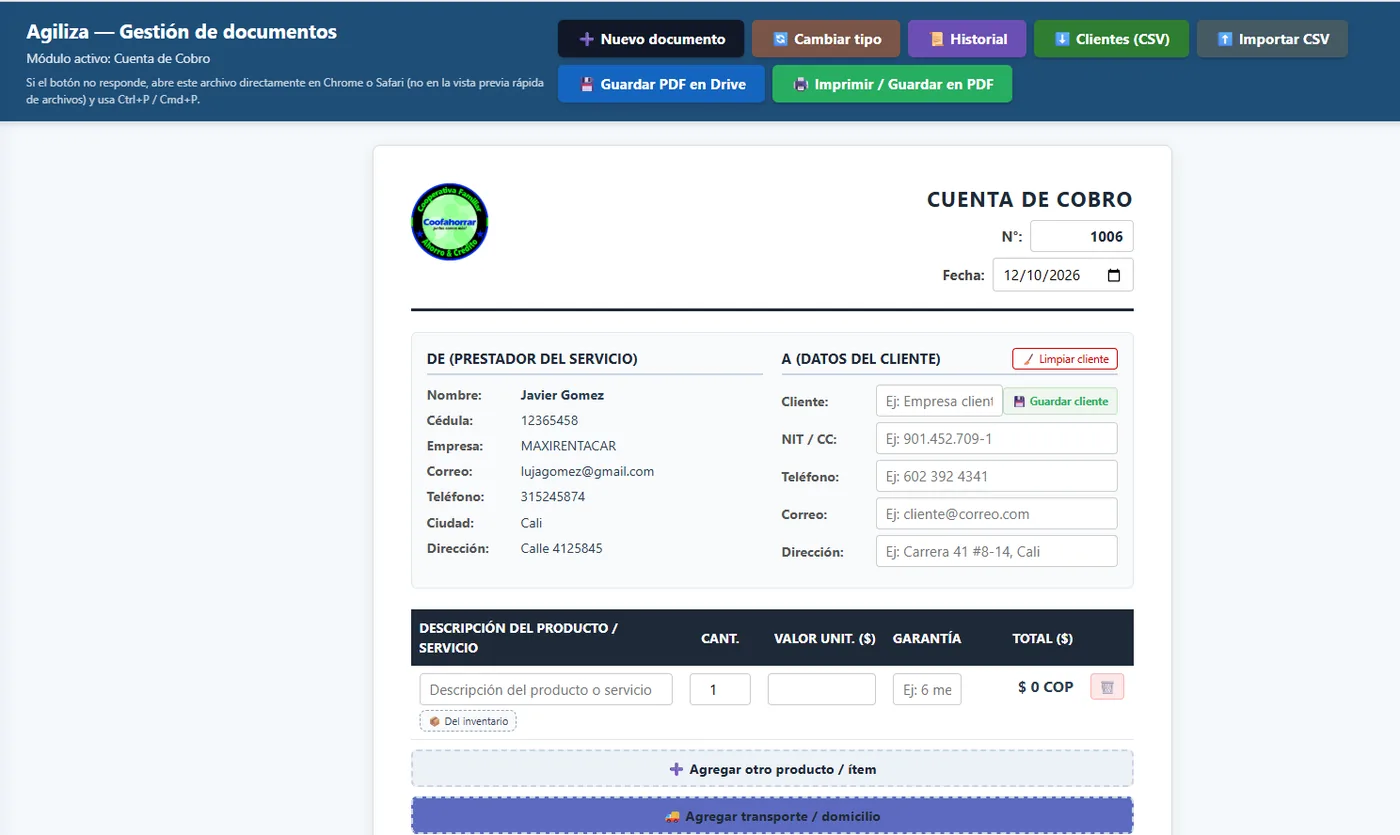This screenshot has width=1400, height=835.
Task: Click the client Dirección input field
Action: pyautogui.click(x=996, y=551)
